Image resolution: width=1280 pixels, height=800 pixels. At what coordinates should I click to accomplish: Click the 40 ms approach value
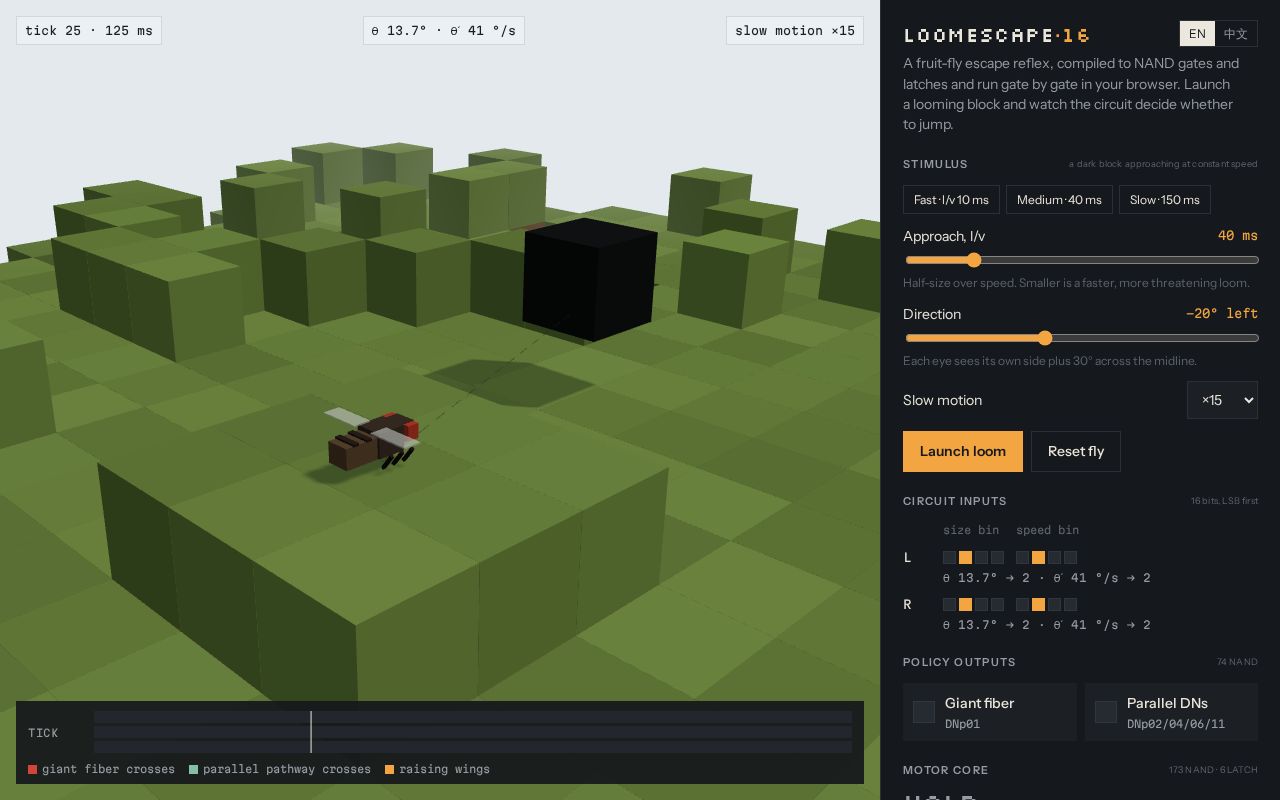click(1237, 236)
